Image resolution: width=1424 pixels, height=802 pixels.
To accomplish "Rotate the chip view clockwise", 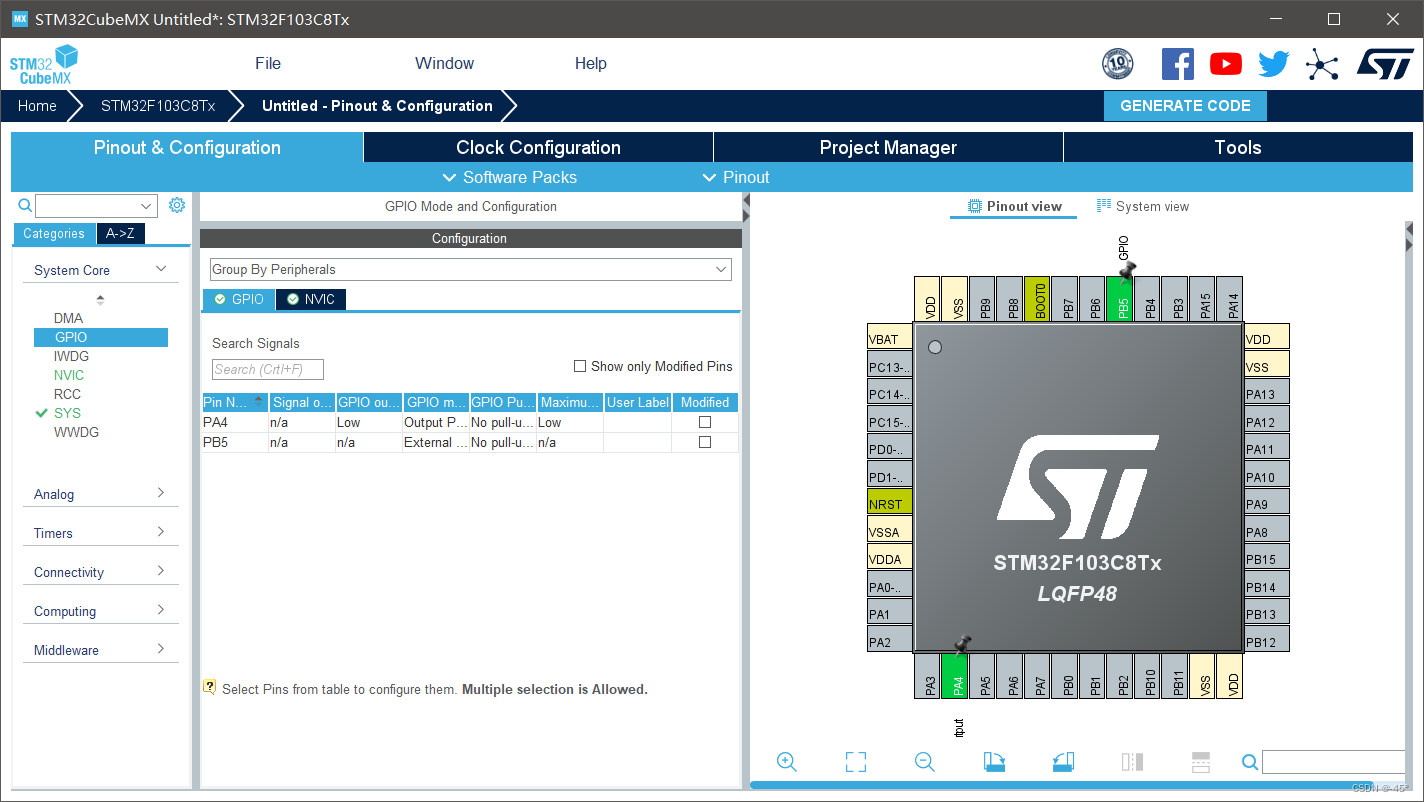I will [x=994, y=761].
